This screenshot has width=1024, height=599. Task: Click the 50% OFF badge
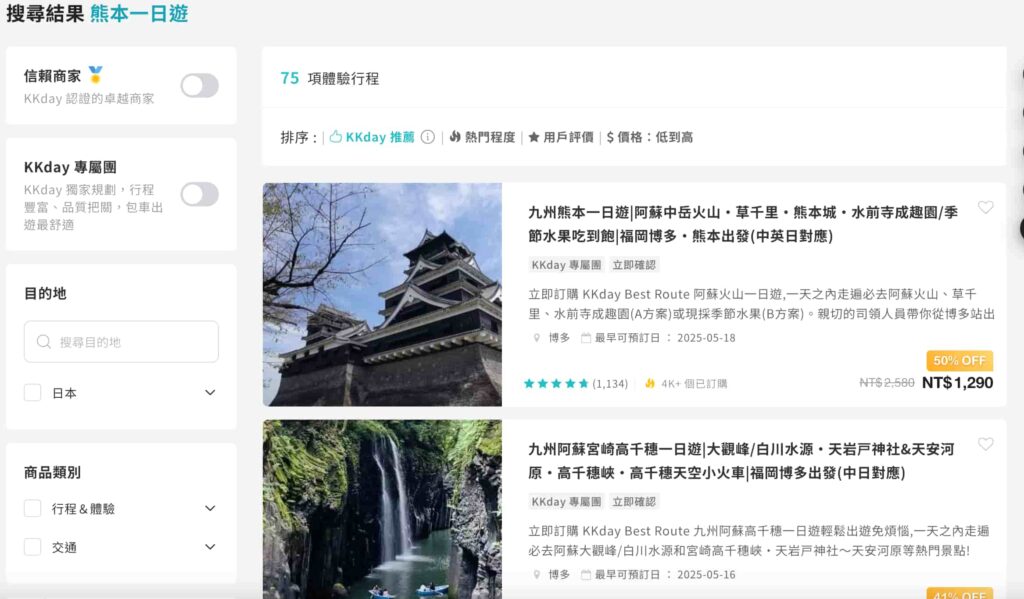[959, 361]
